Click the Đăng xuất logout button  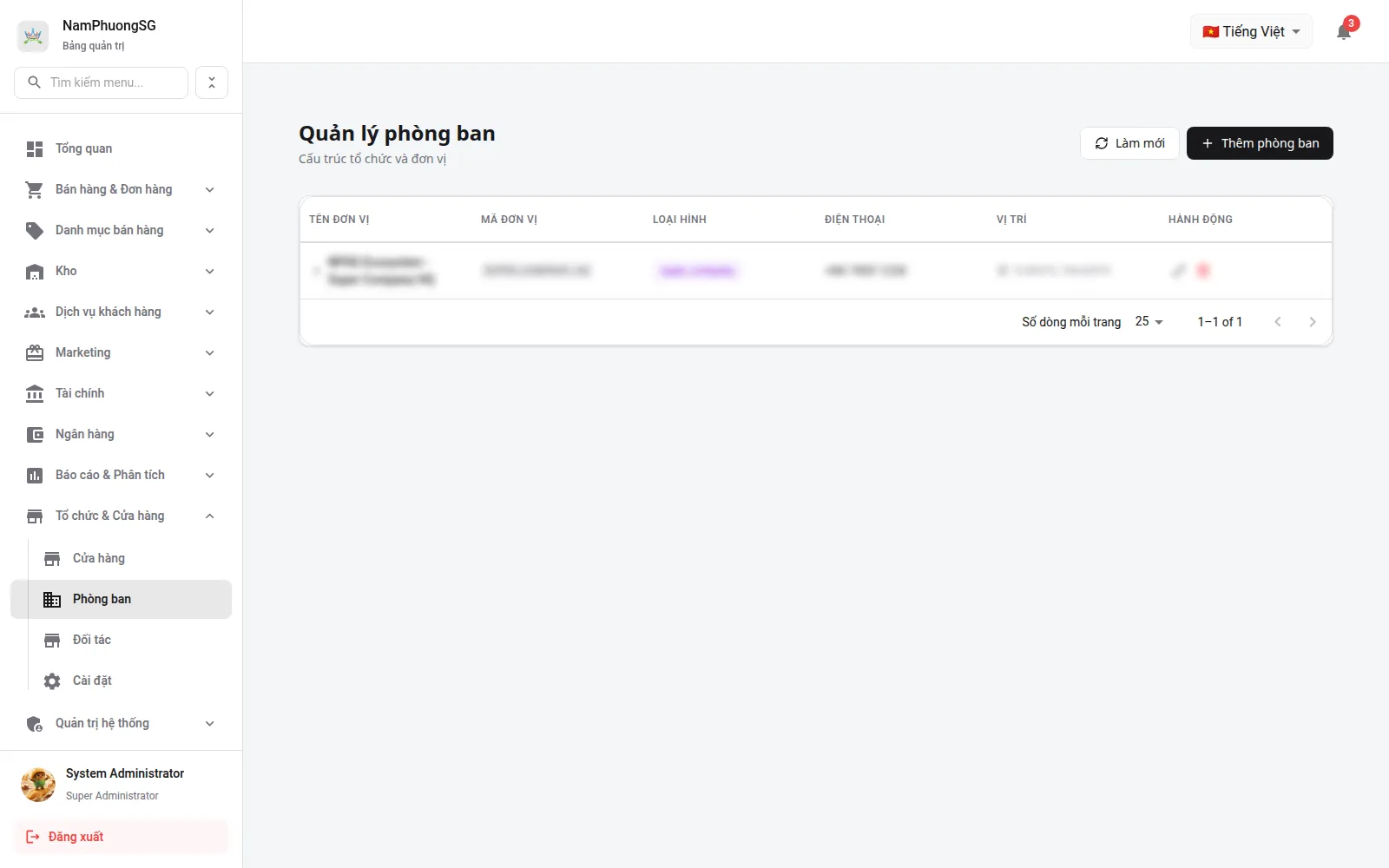(121, 837)
